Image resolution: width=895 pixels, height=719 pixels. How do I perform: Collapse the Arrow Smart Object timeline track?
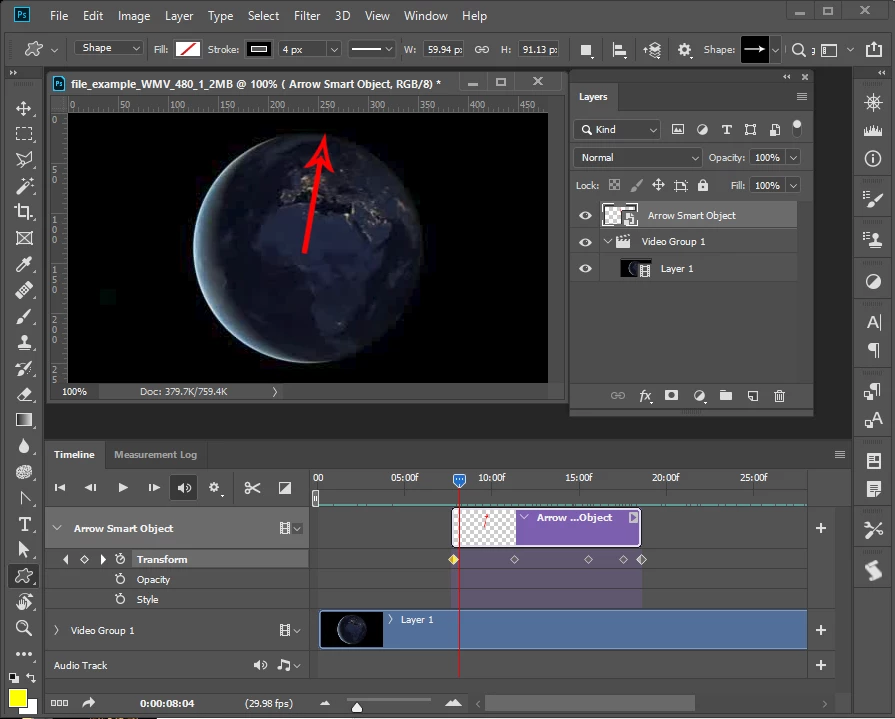click(x=57, y=529)
